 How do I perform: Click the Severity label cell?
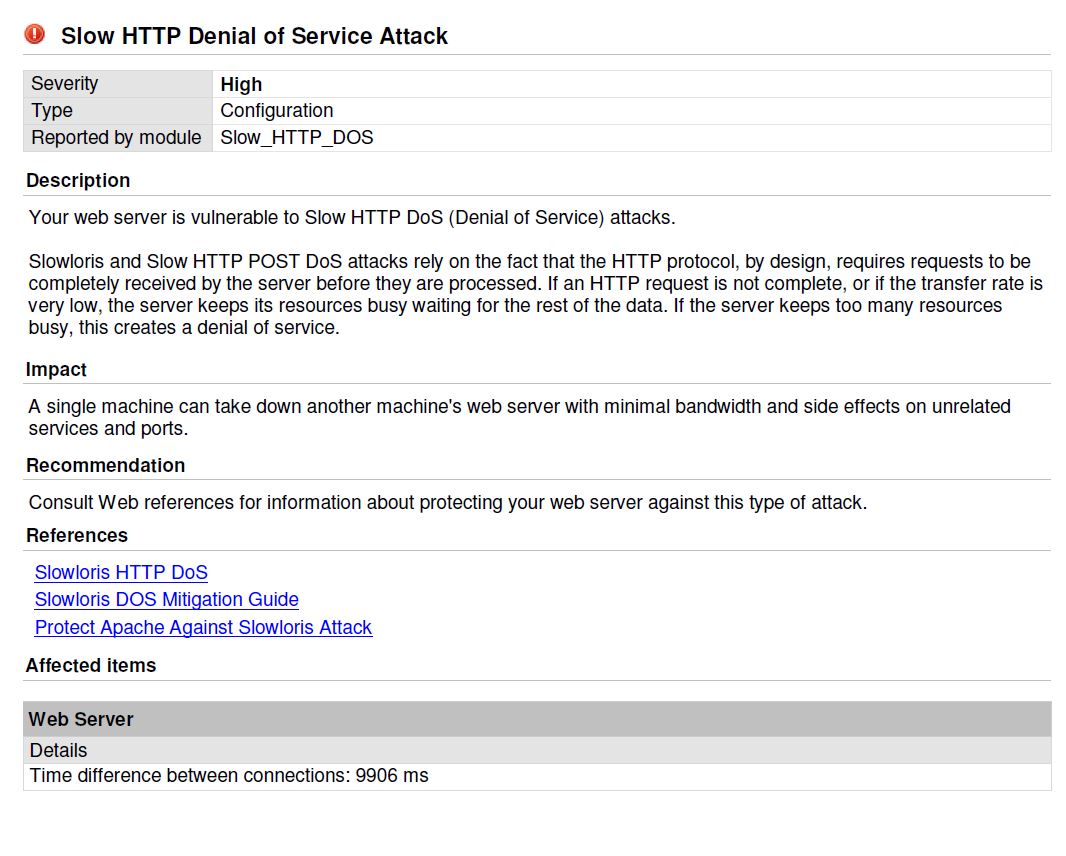[64, 83]
